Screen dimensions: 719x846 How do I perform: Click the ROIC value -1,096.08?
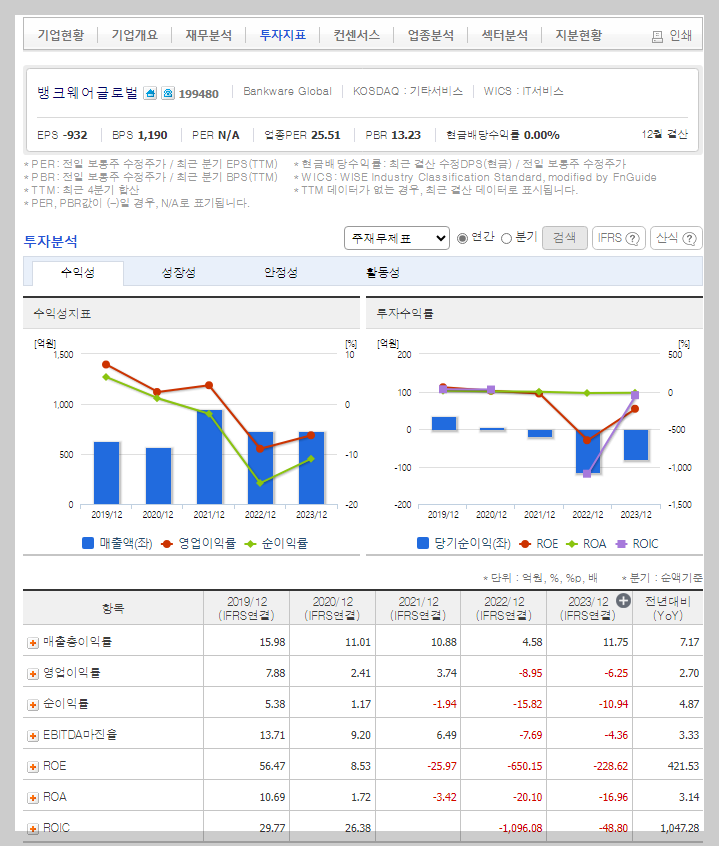click(520, 828)
